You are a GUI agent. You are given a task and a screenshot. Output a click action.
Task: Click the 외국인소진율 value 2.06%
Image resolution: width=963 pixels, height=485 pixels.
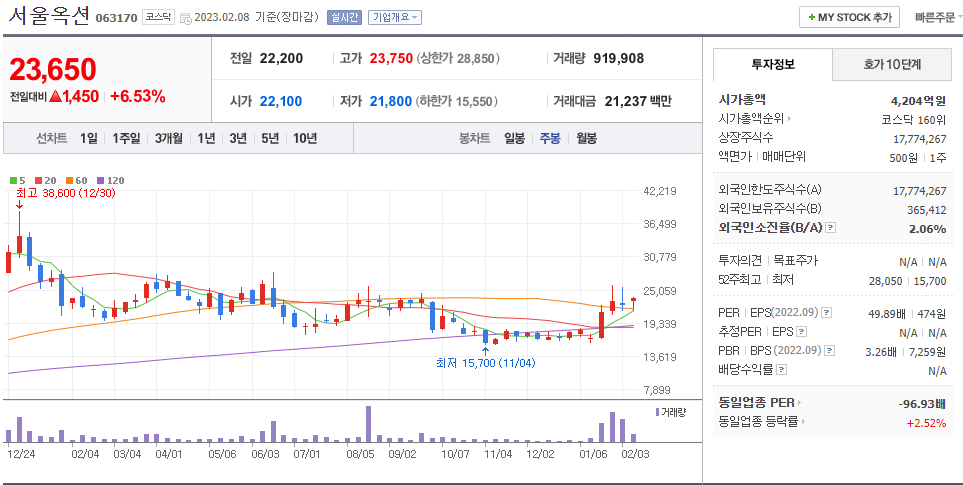point(927,228)
